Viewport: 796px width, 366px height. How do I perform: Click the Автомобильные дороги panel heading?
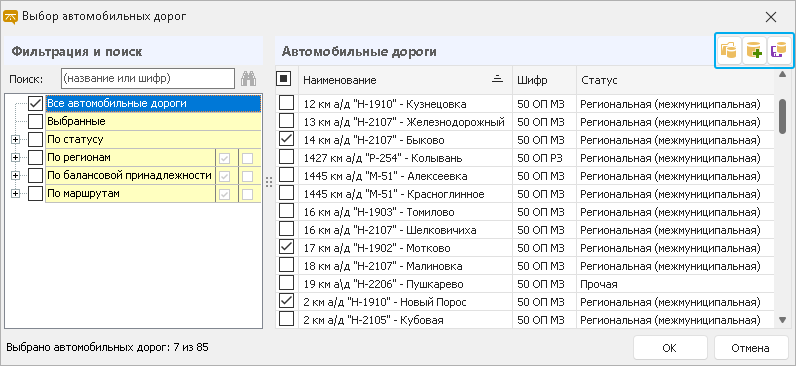tap(359, 52)
